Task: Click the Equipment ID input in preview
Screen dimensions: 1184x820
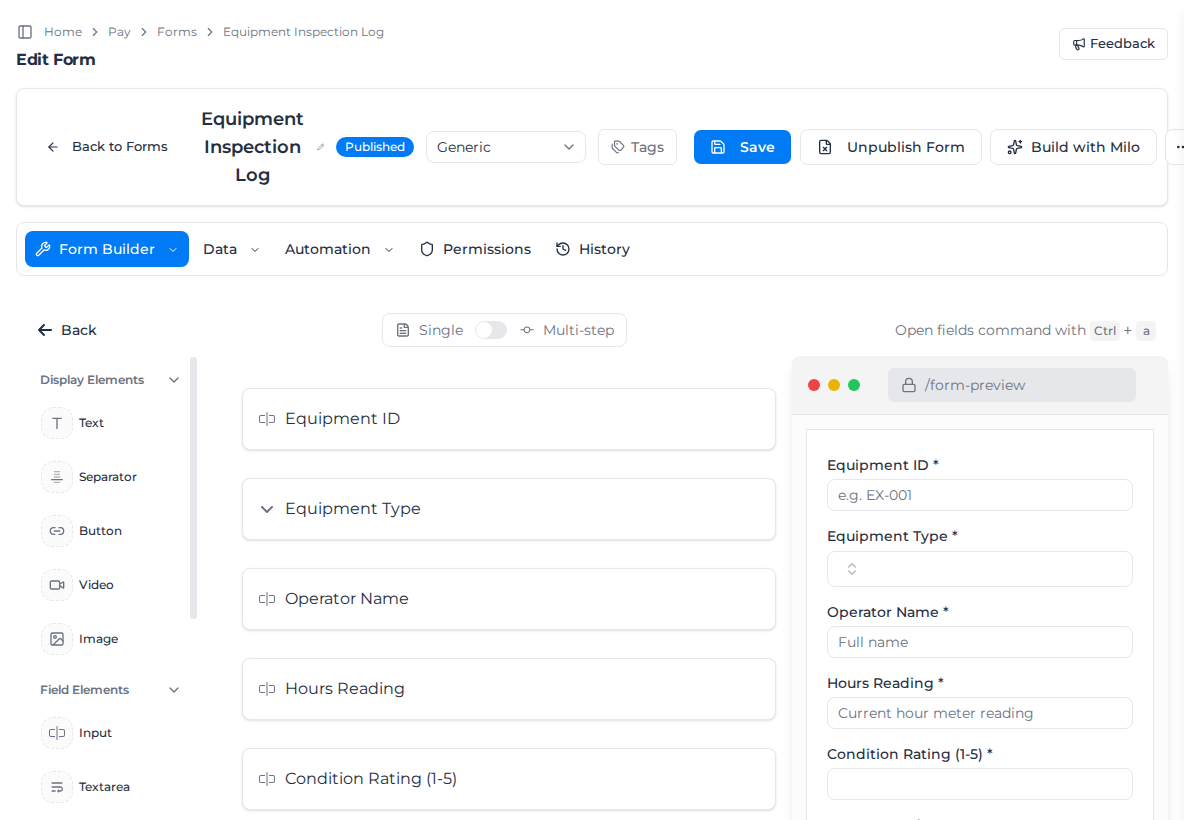Action: 979,495
